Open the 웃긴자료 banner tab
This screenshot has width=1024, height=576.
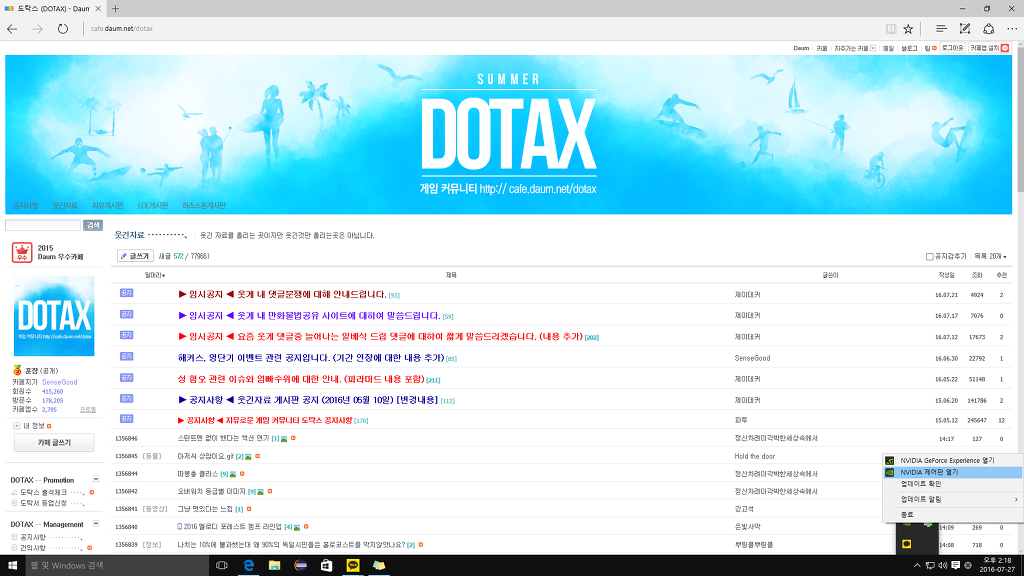tap(65, 206)
